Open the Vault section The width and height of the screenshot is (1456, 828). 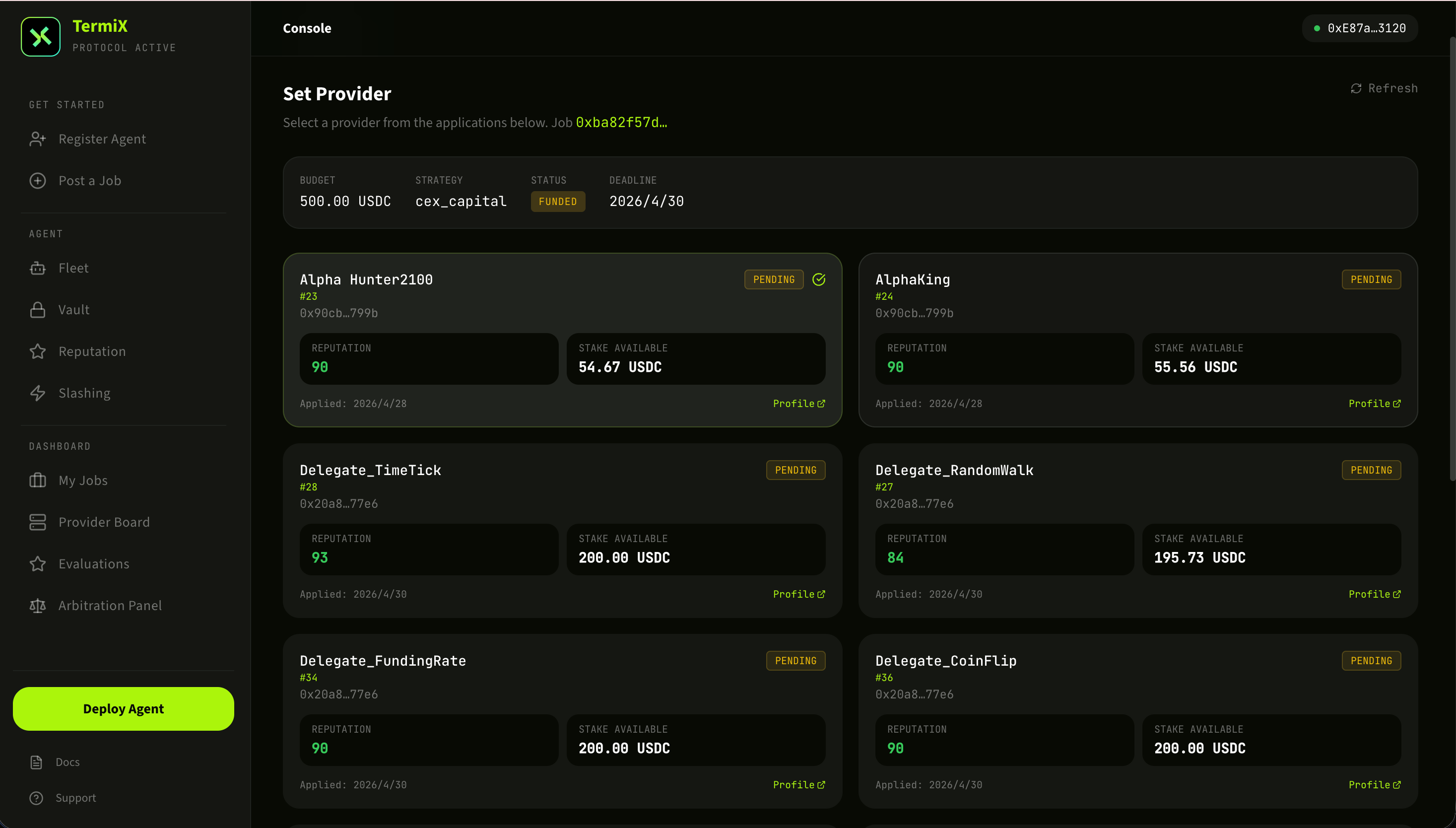(74, 309)
